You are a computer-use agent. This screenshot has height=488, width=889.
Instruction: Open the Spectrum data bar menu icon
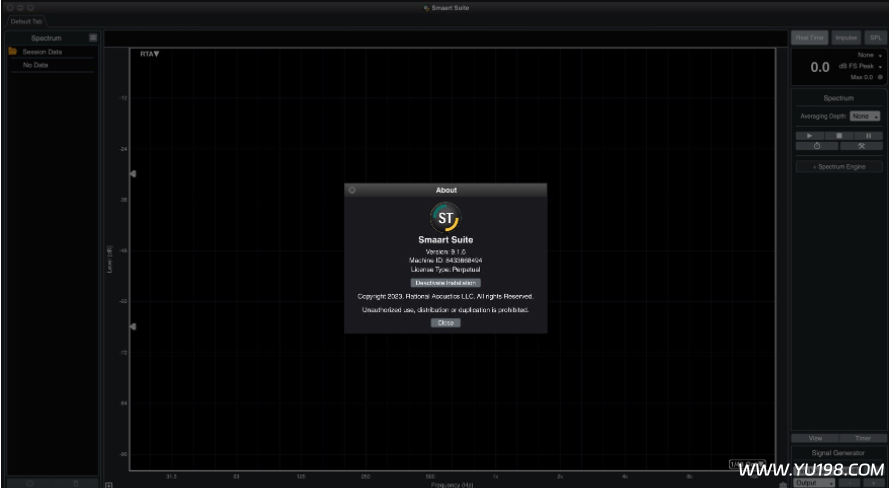pos(93,38)
